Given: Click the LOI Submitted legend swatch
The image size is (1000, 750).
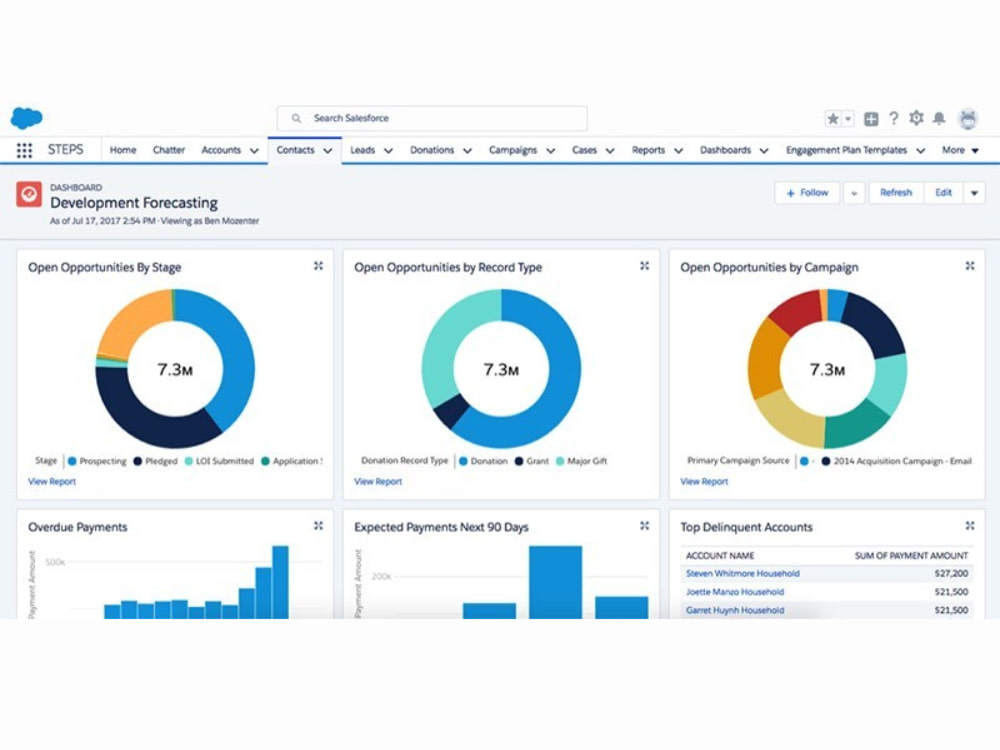Looking at the screenshot, I should [188, 461].
